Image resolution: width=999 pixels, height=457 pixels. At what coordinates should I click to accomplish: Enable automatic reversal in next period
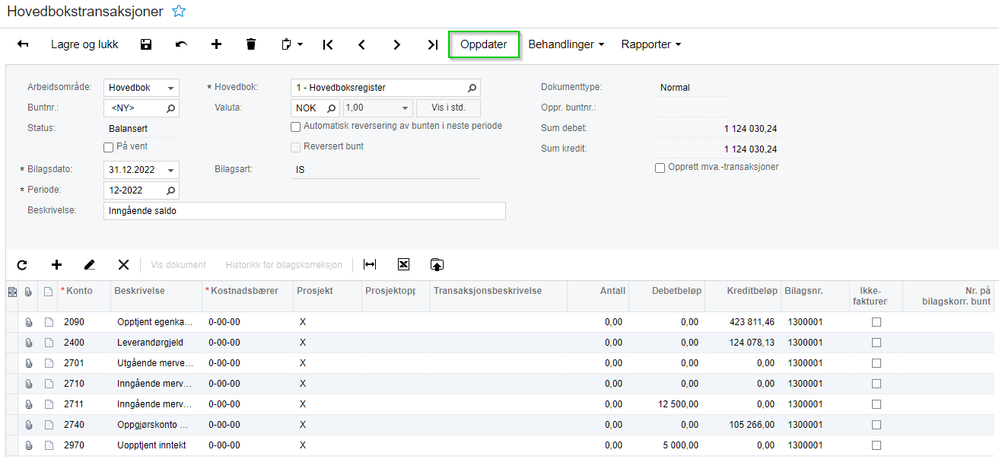point(296,127)
